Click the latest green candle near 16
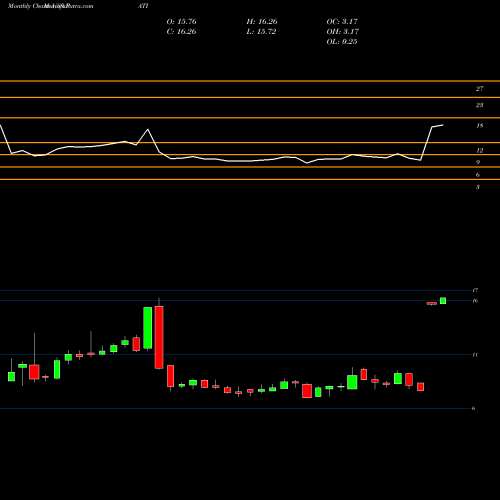Screen dimensions: 500x500 click(x=443, y=301)
